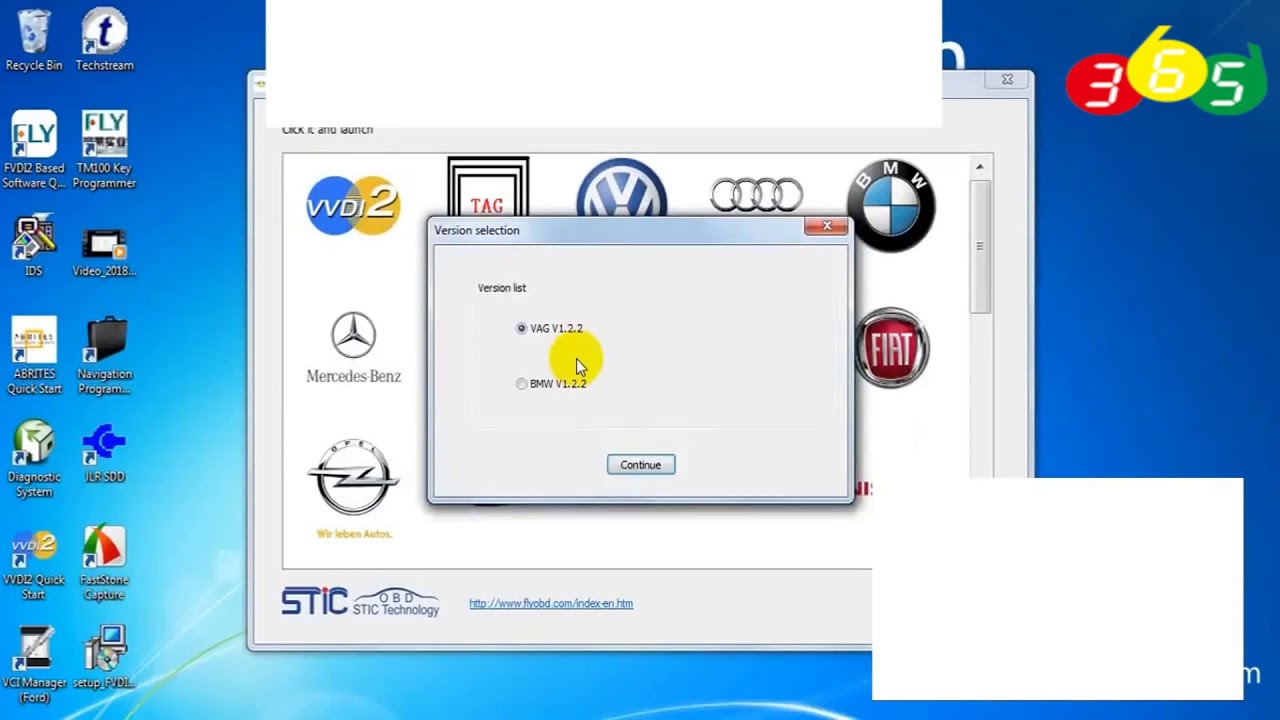Click the STIC Technology logo
This screenshot has height=720, width=1280.
(360, 601)
